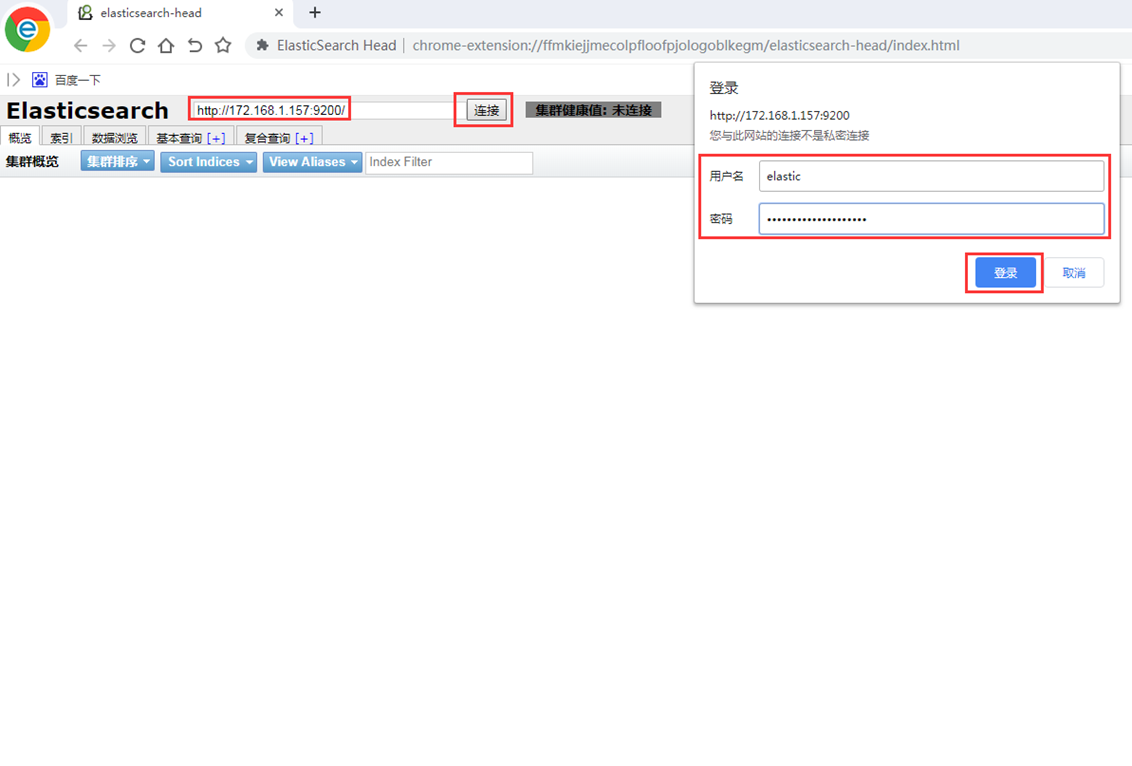1132x766 pixels.
Task: Open the browser logo menu
Action: pyautogui.click(x=27, y=29)
